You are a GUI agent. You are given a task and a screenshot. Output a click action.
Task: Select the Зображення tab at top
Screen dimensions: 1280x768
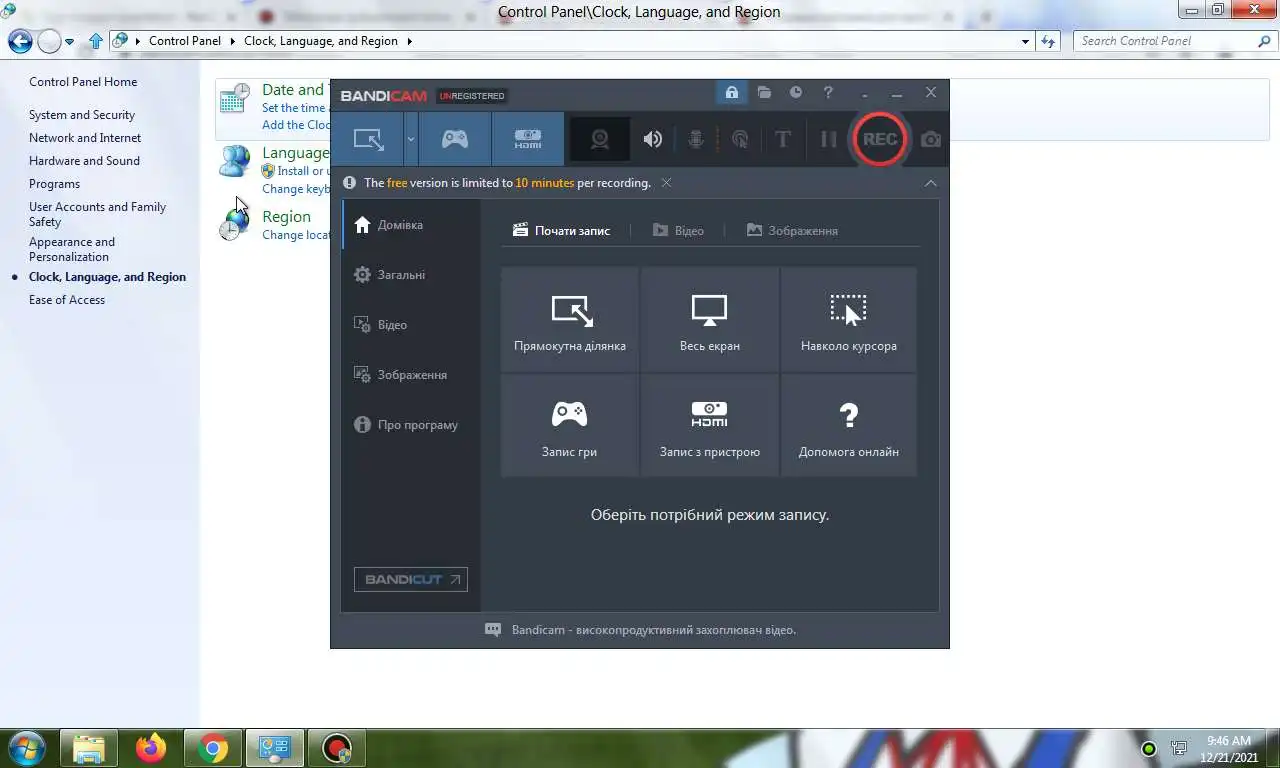[792, 230]
